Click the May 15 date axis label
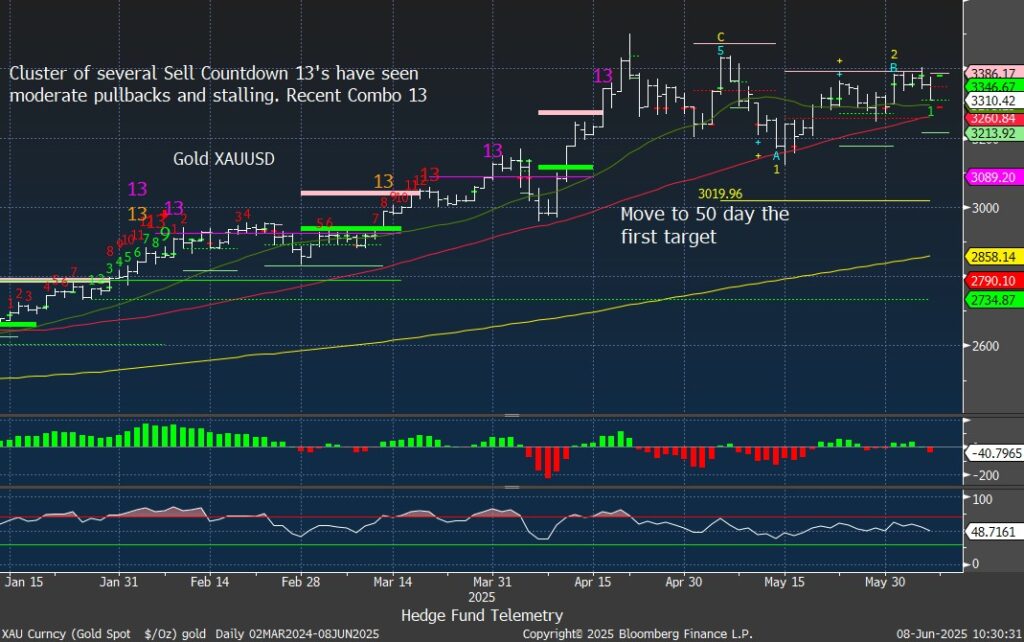The width and height of the screenshot is (1024, 642). pos(784,581)
